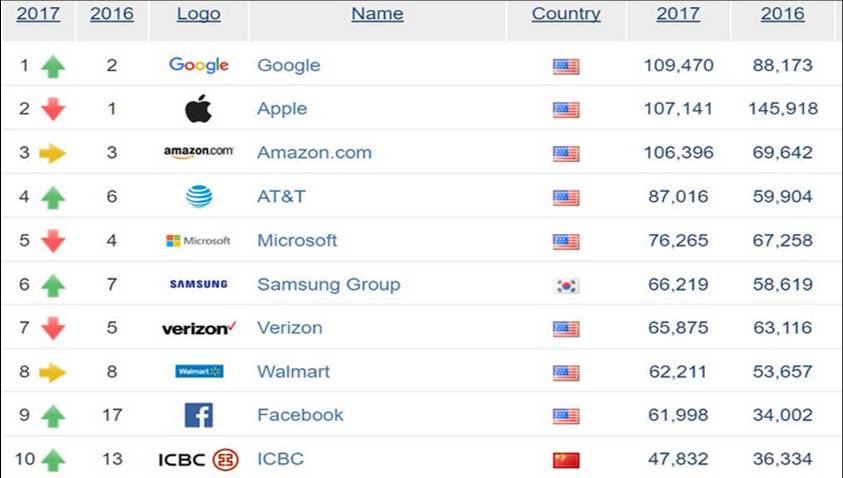This screenshot has height=478, width=843.
Task: Sort by the Logo column header
Action: [x=198, y=14]
